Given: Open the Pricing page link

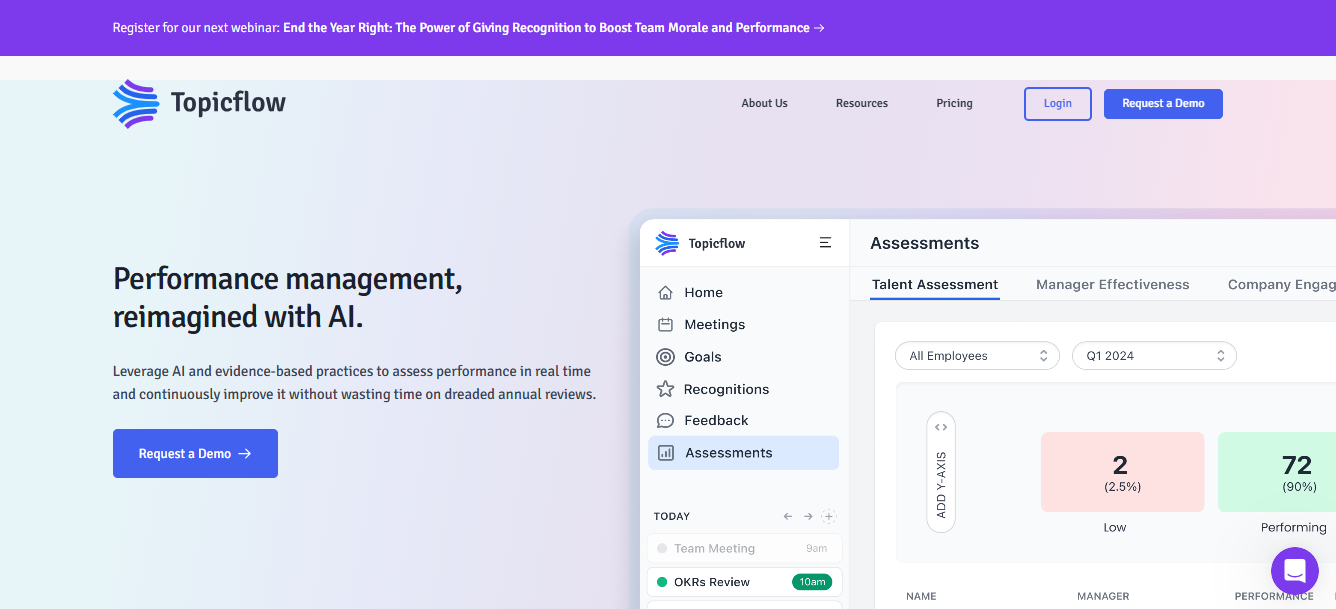Looking at the screenshot, I should click(x=954, y=103).
